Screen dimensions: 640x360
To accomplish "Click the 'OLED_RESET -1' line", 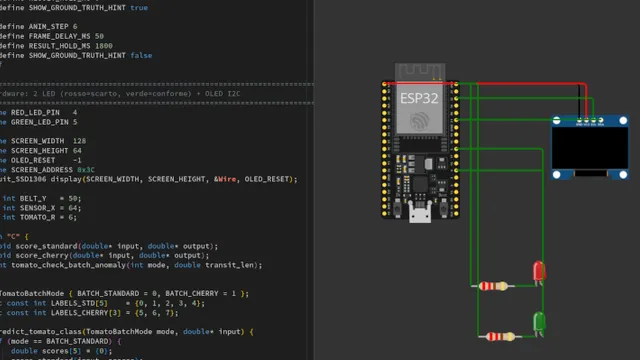I will click(x=41, y=160).
